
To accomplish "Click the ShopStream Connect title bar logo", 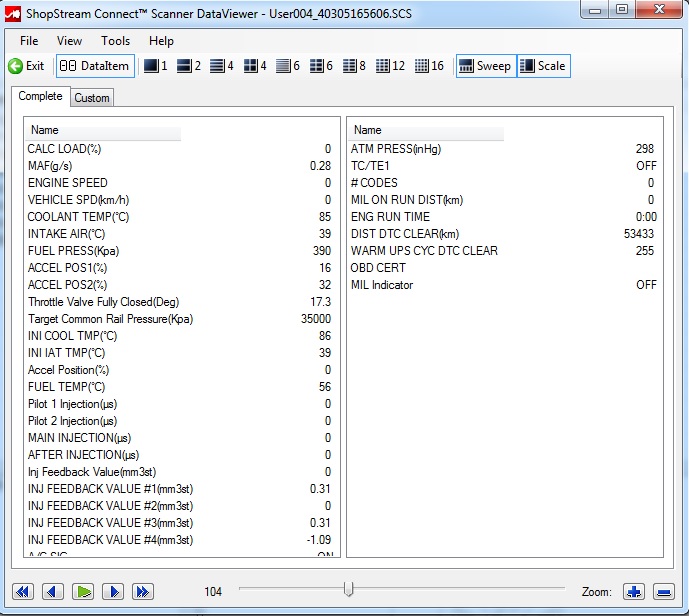I will pos(13,14).
